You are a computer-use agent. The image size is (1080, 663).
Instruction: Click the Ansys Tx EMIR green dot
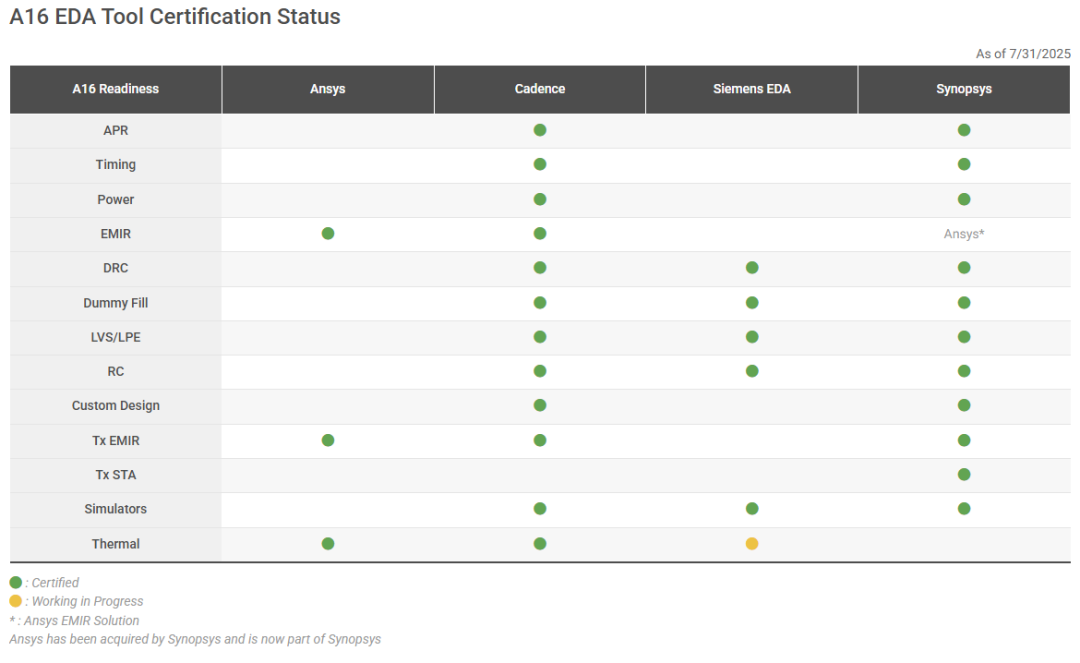pyautogui.click(x=328, y=440)
